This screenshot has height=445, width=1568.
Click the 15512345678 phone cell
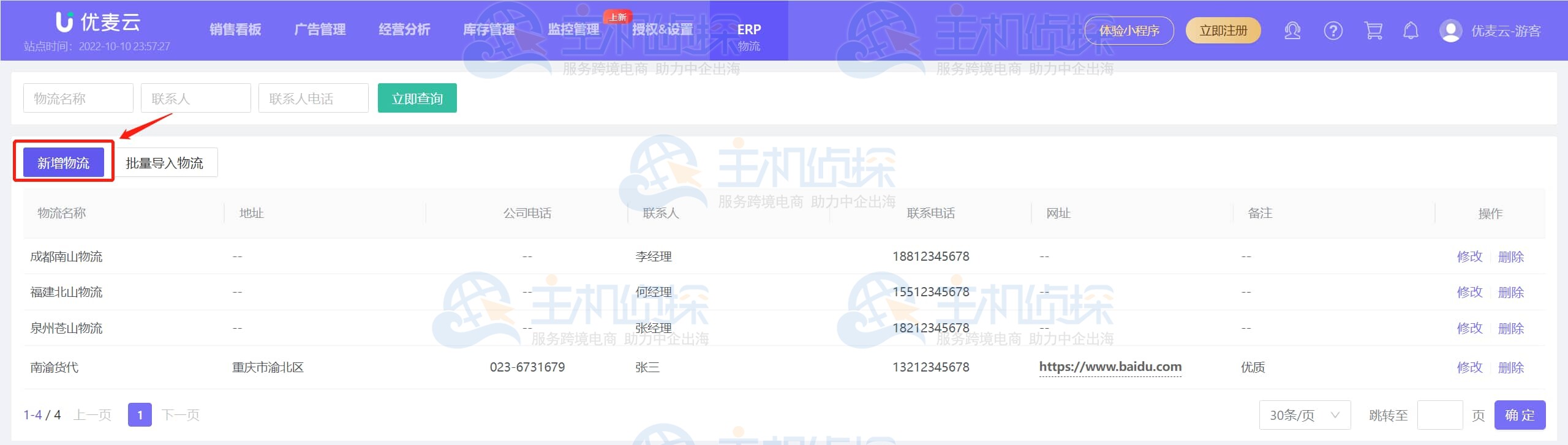click(931, 292)
